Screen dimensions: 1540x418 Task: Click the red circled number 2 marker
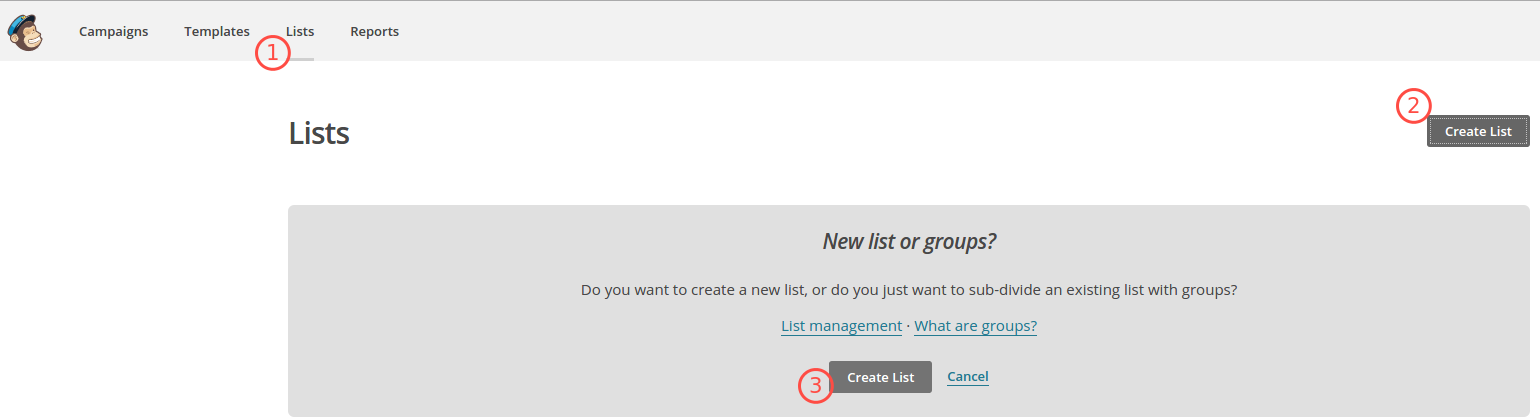(x=1414, y=106)
